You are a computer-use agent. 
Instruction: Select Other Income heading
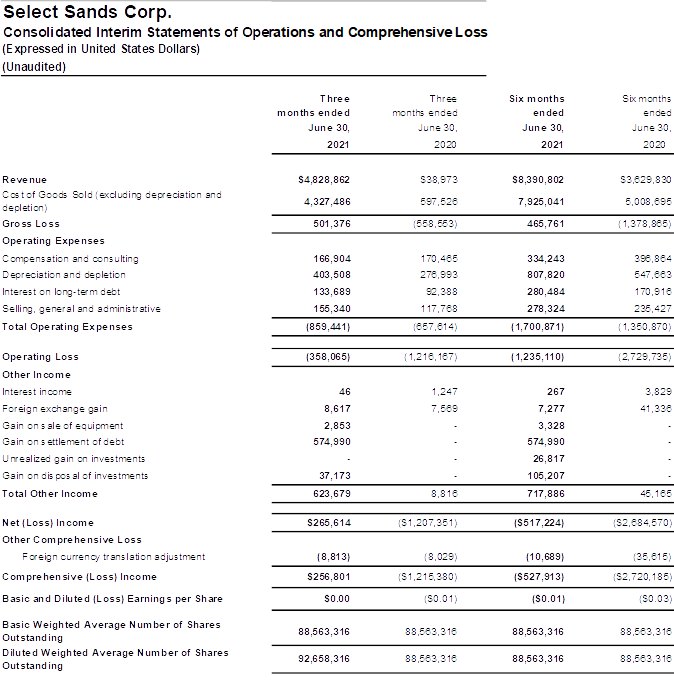click(37, 375)
